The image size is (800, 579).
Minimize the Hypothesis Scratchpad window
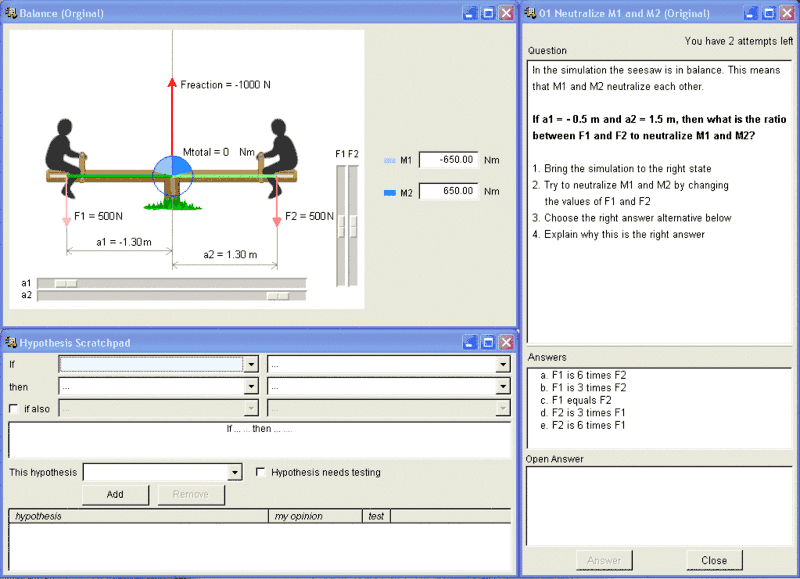coord(470,342)
